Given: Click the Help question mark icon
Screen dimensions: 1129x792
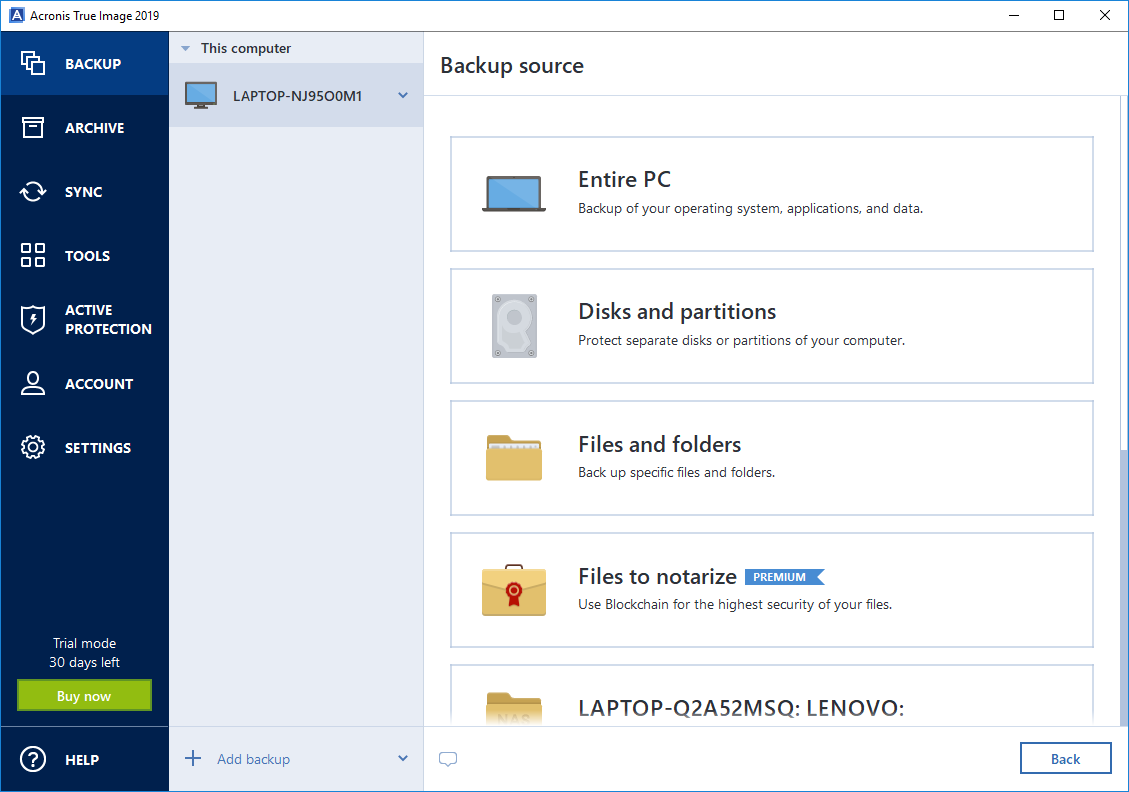Looking at the screenshot, I should 33,760.
